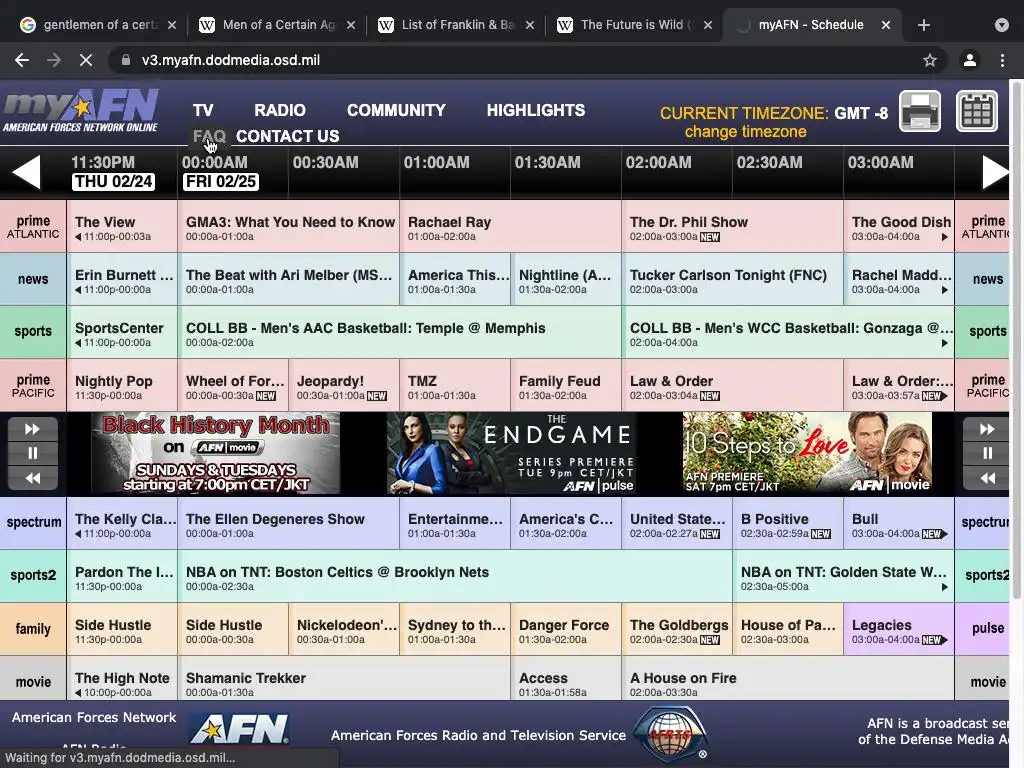Go to earlier times with left arrow
Viewport: 1024px width, 768px height.
[x=26, y=172]
